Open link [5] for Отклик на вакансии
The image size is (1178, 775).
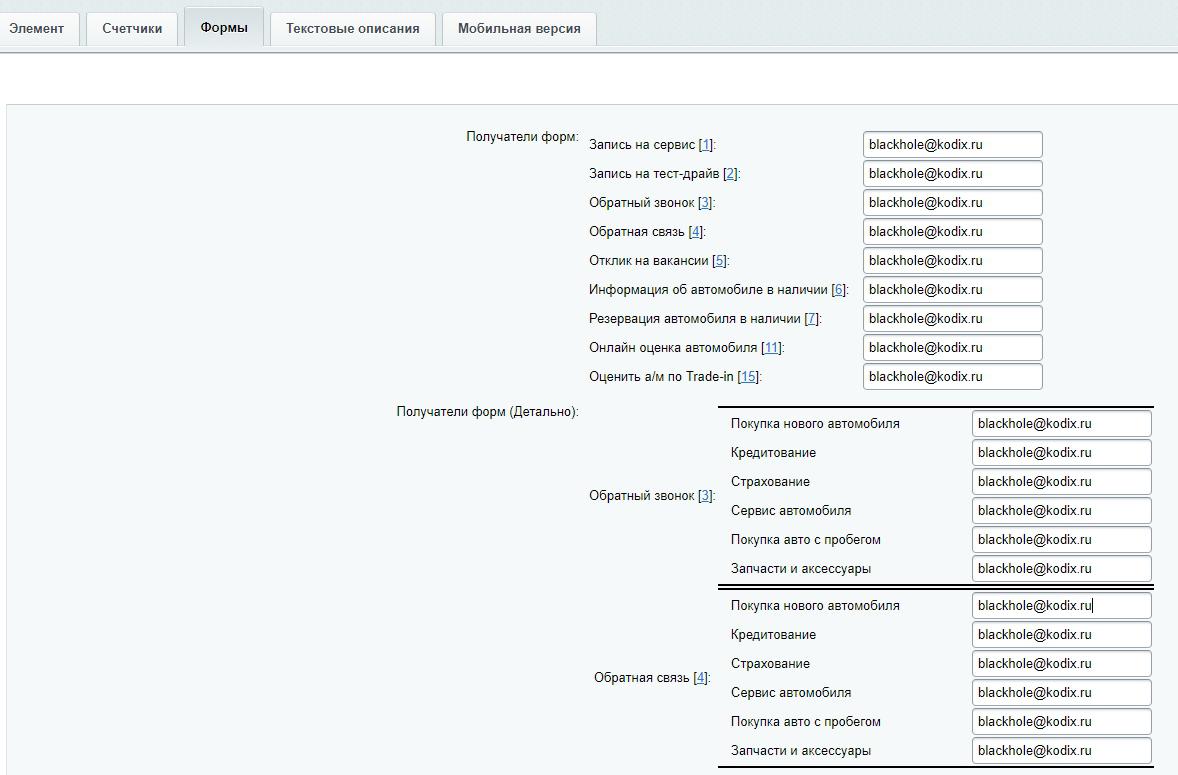tap(720, 261)
